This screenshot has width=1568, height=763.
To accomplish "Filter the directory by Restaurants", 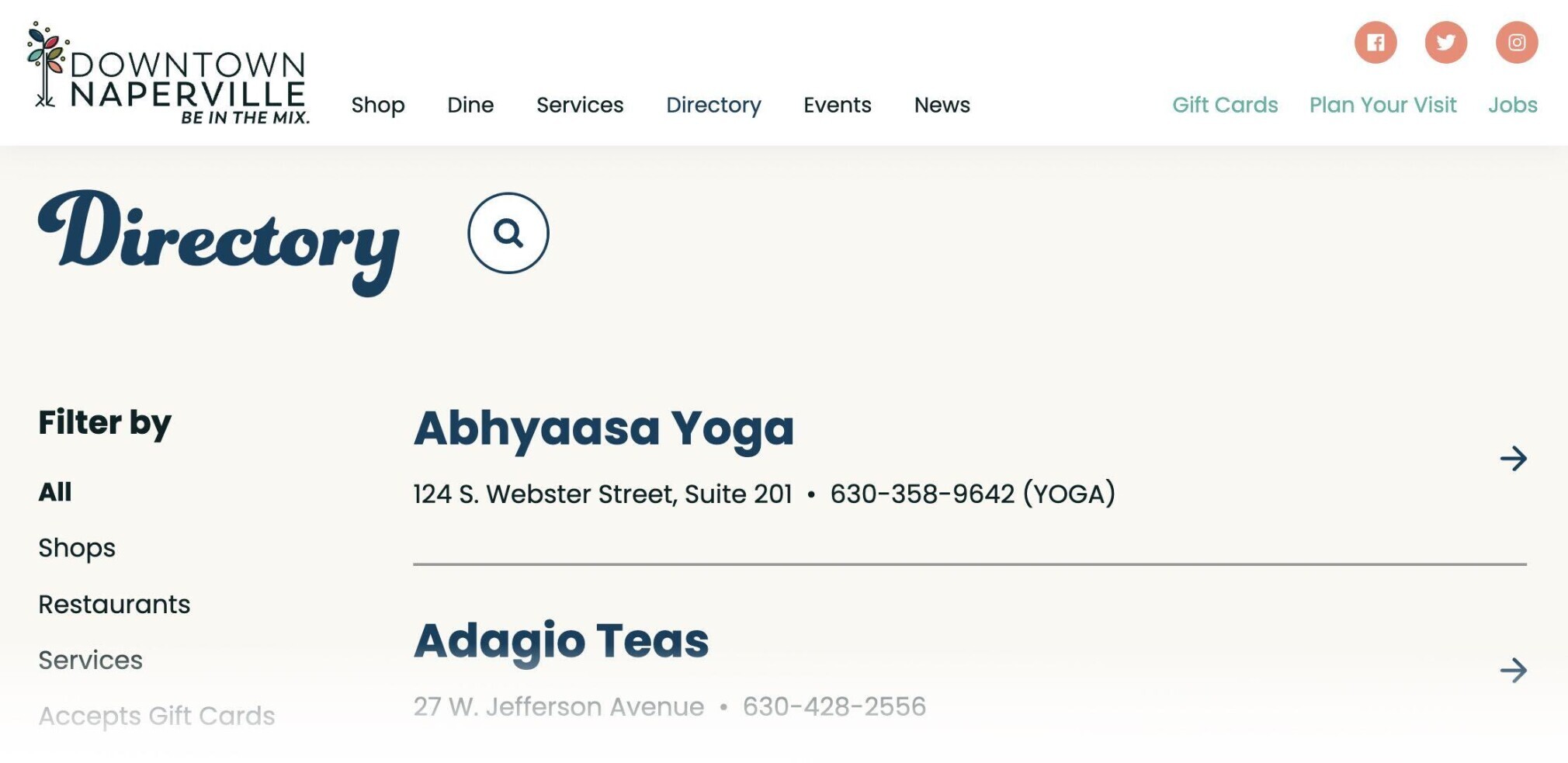I will (x=114, y=604).
